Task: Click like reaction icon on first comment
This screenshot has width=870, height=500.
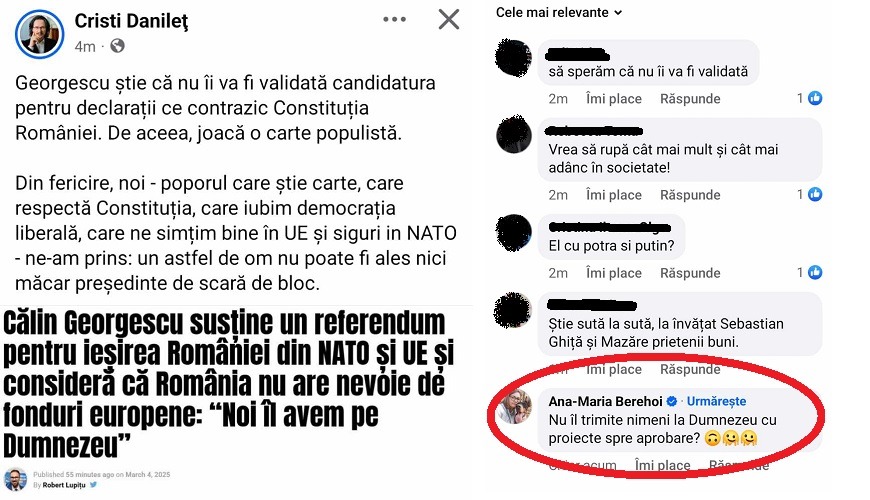Action: coord(815,98)
